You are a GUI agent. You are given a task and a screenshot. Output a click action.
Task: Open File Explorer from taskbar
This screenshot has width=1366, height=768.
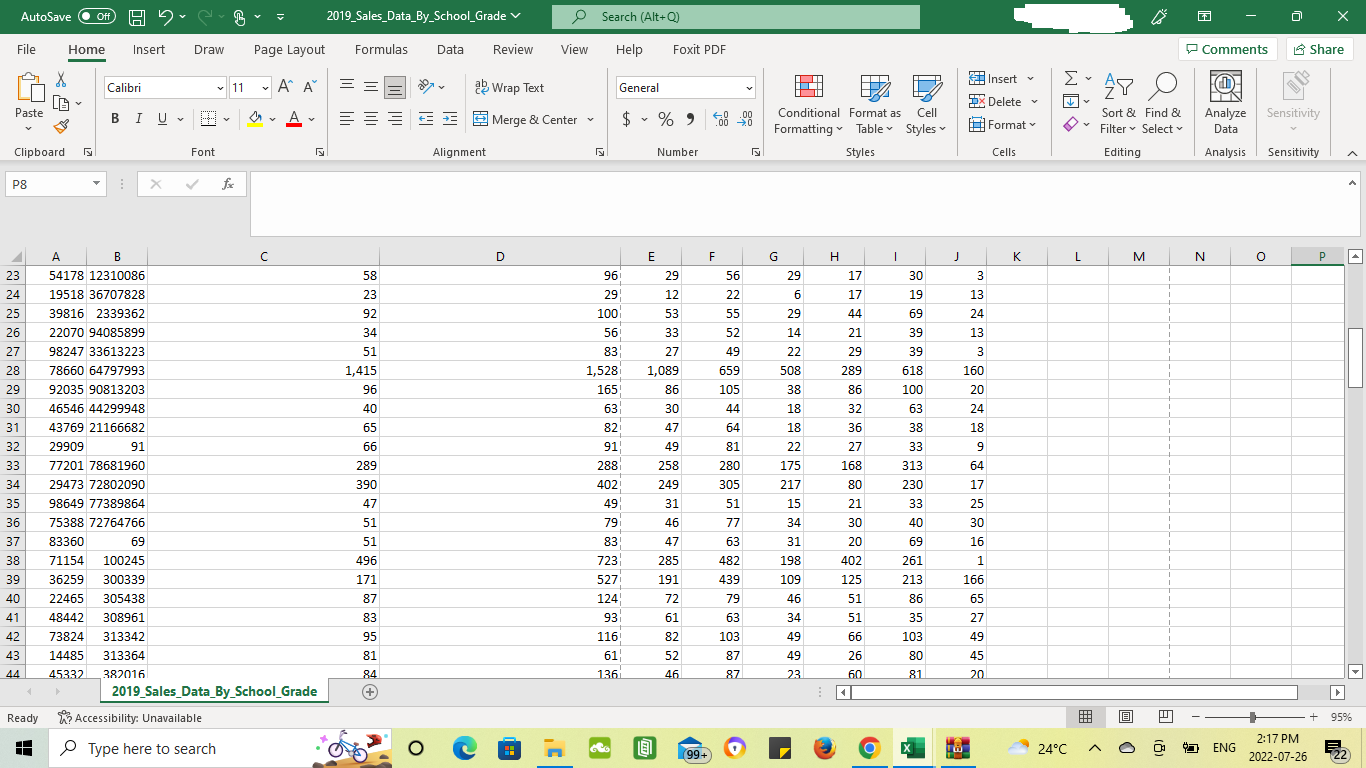(x=554, y=748)
